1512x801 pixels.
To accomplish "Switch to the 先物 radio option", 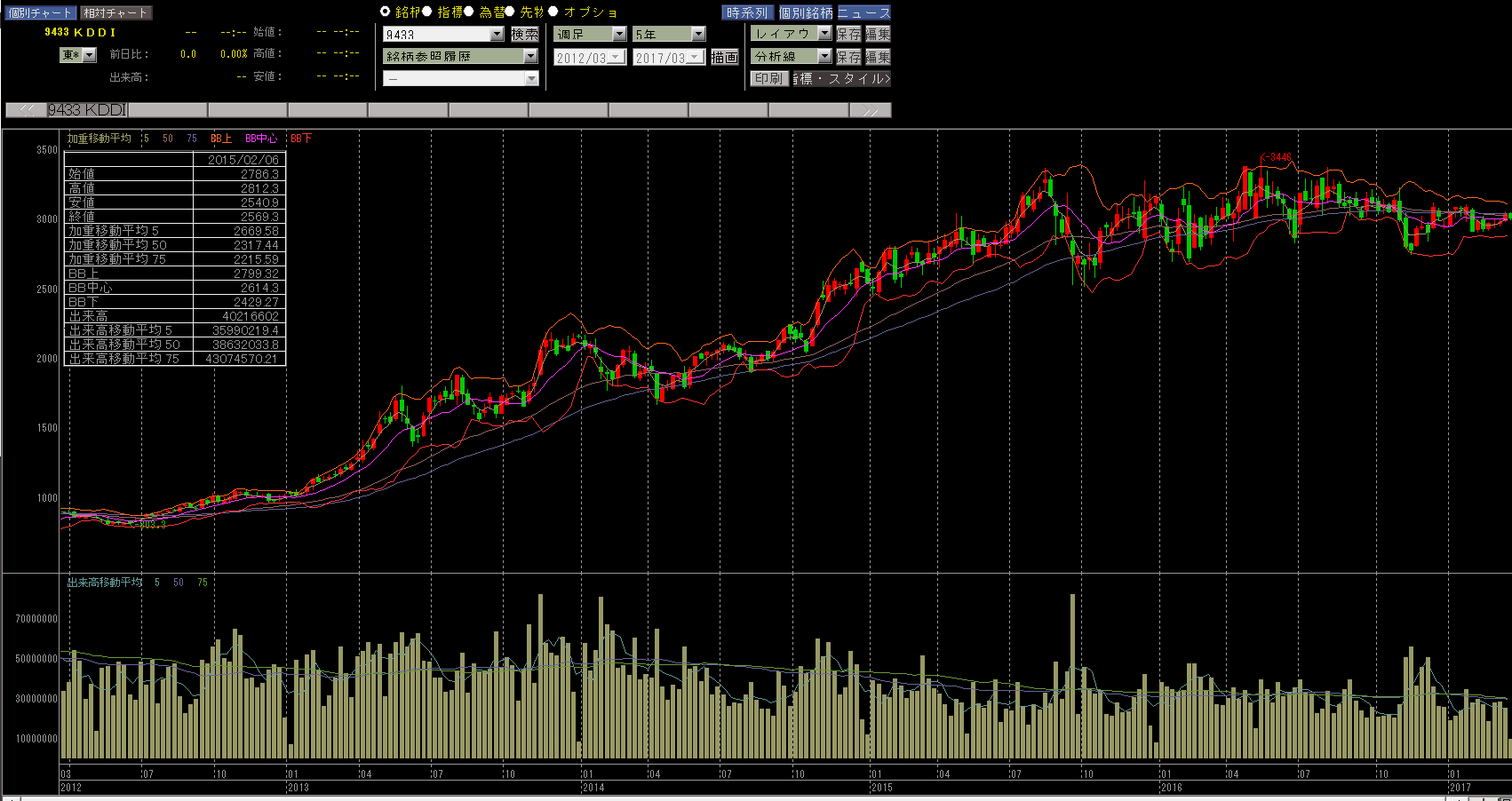I will coord(510,12).
